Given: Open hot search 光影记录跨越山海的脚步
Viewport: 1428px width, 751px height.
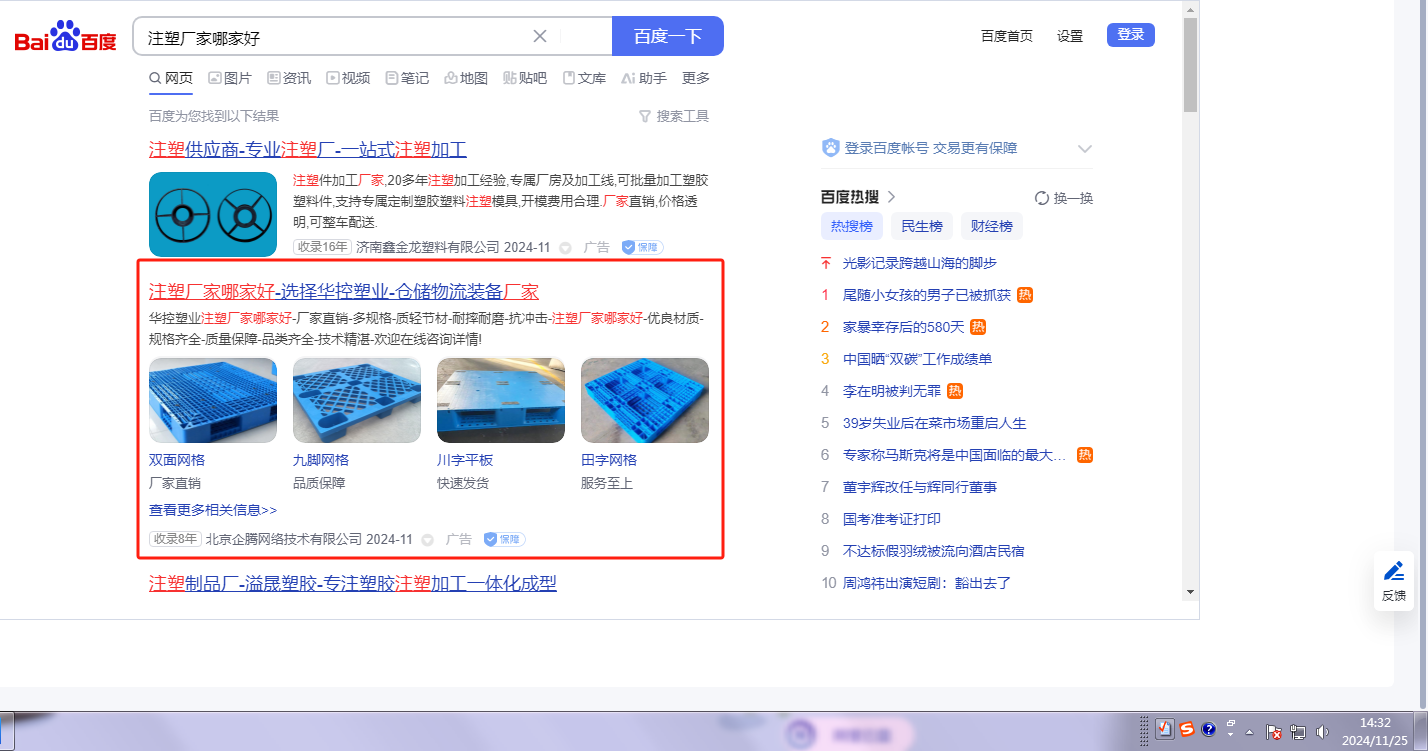Looking at the screenshot, I should point(920,263).
